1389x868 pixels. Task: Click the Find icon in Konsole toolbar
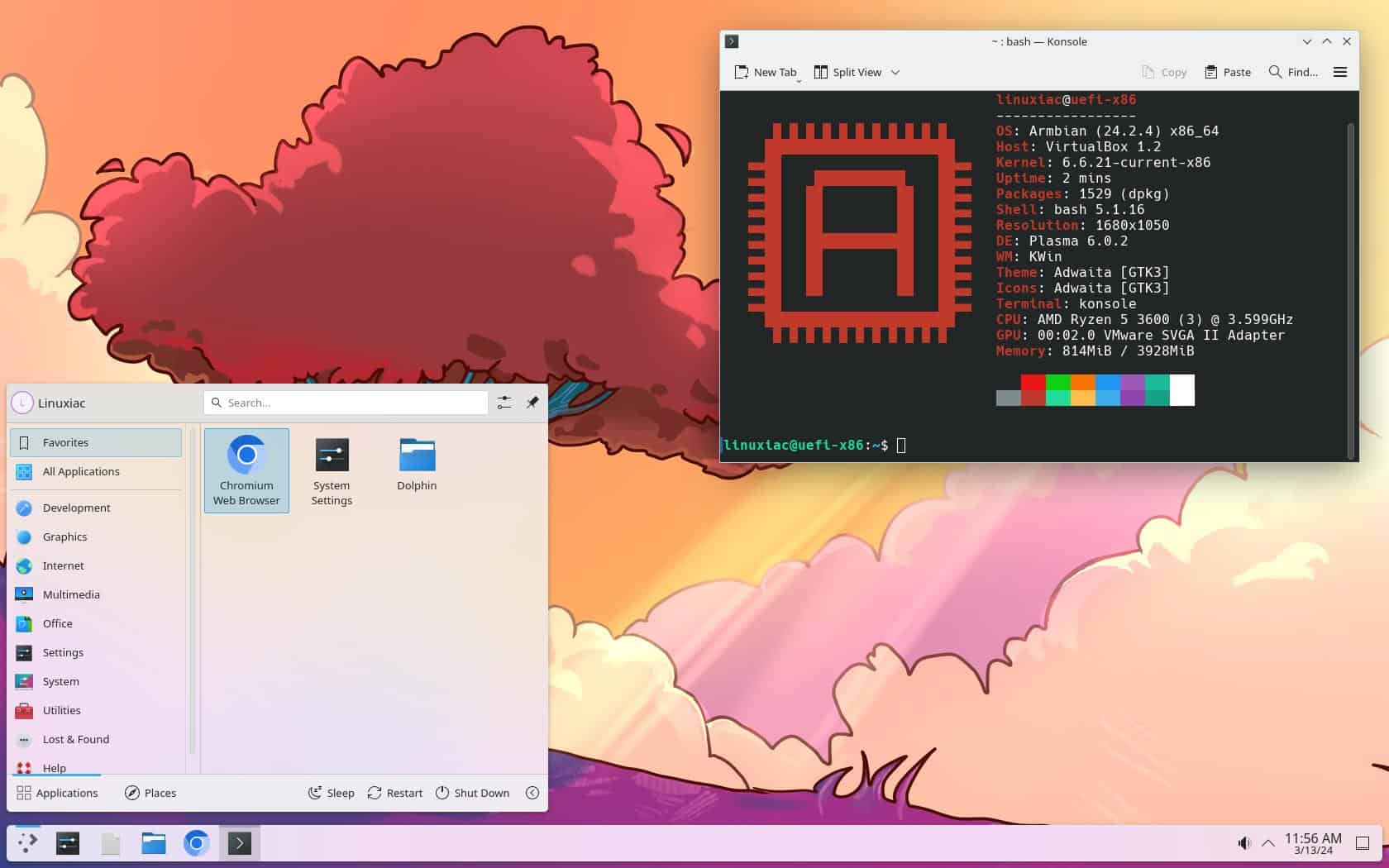(x=1275, y=72)
